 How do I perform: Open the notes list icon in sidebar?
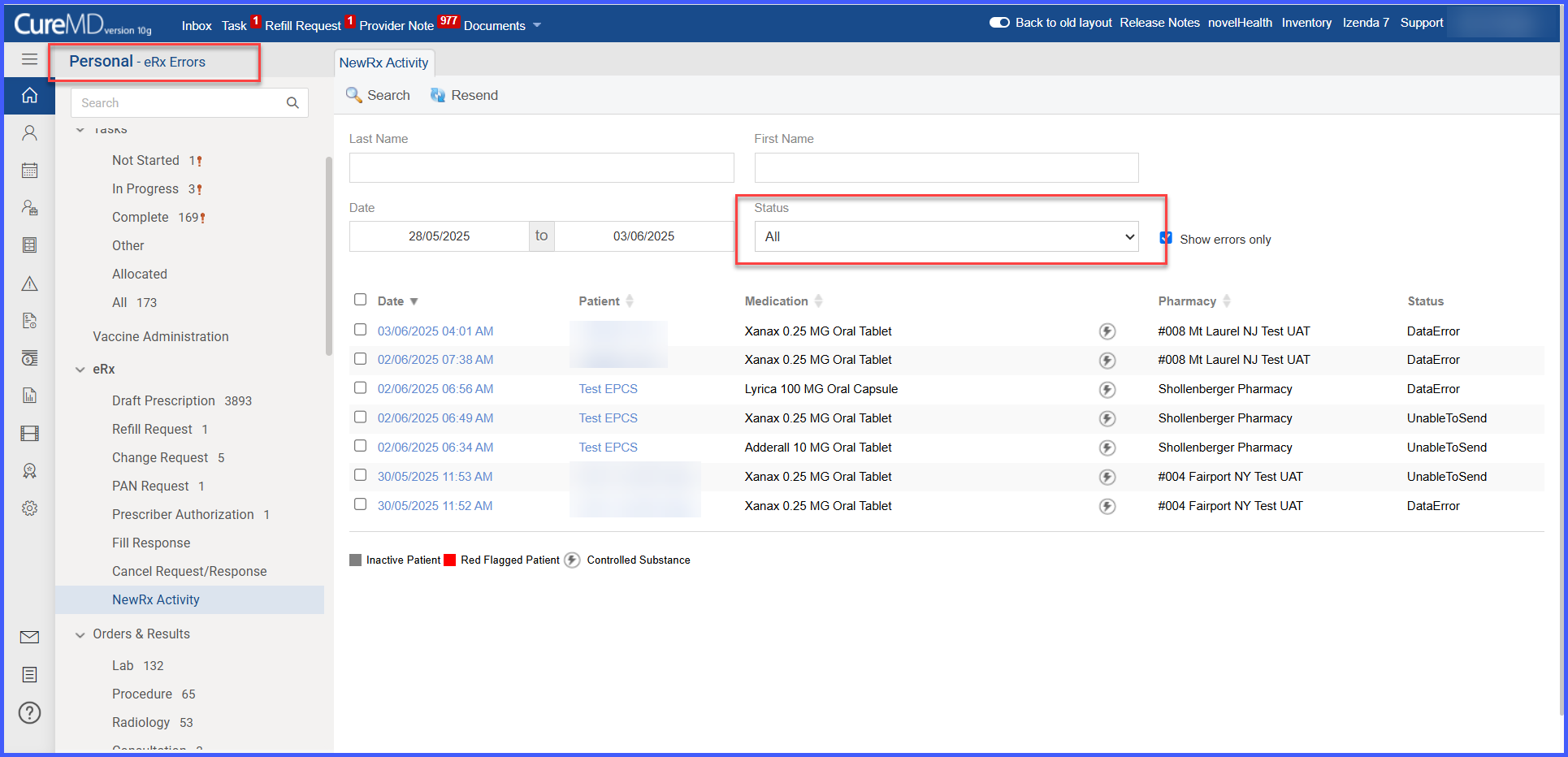(x=29, y=674)
